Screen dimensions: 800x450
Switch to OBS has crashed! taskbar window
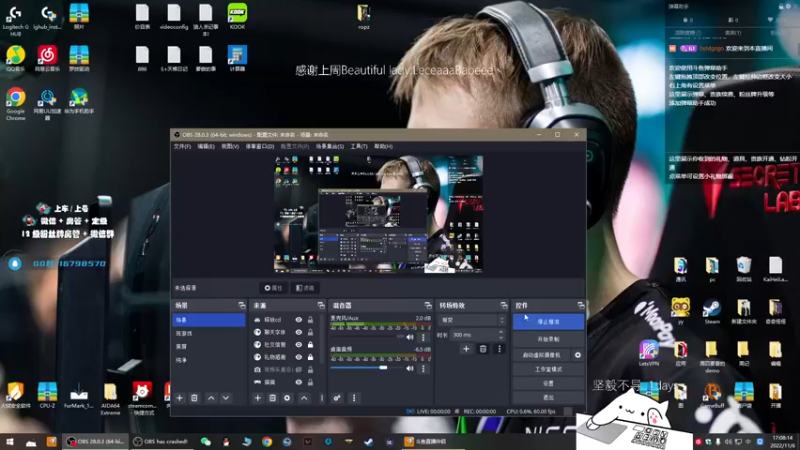[x=160, y=442]
